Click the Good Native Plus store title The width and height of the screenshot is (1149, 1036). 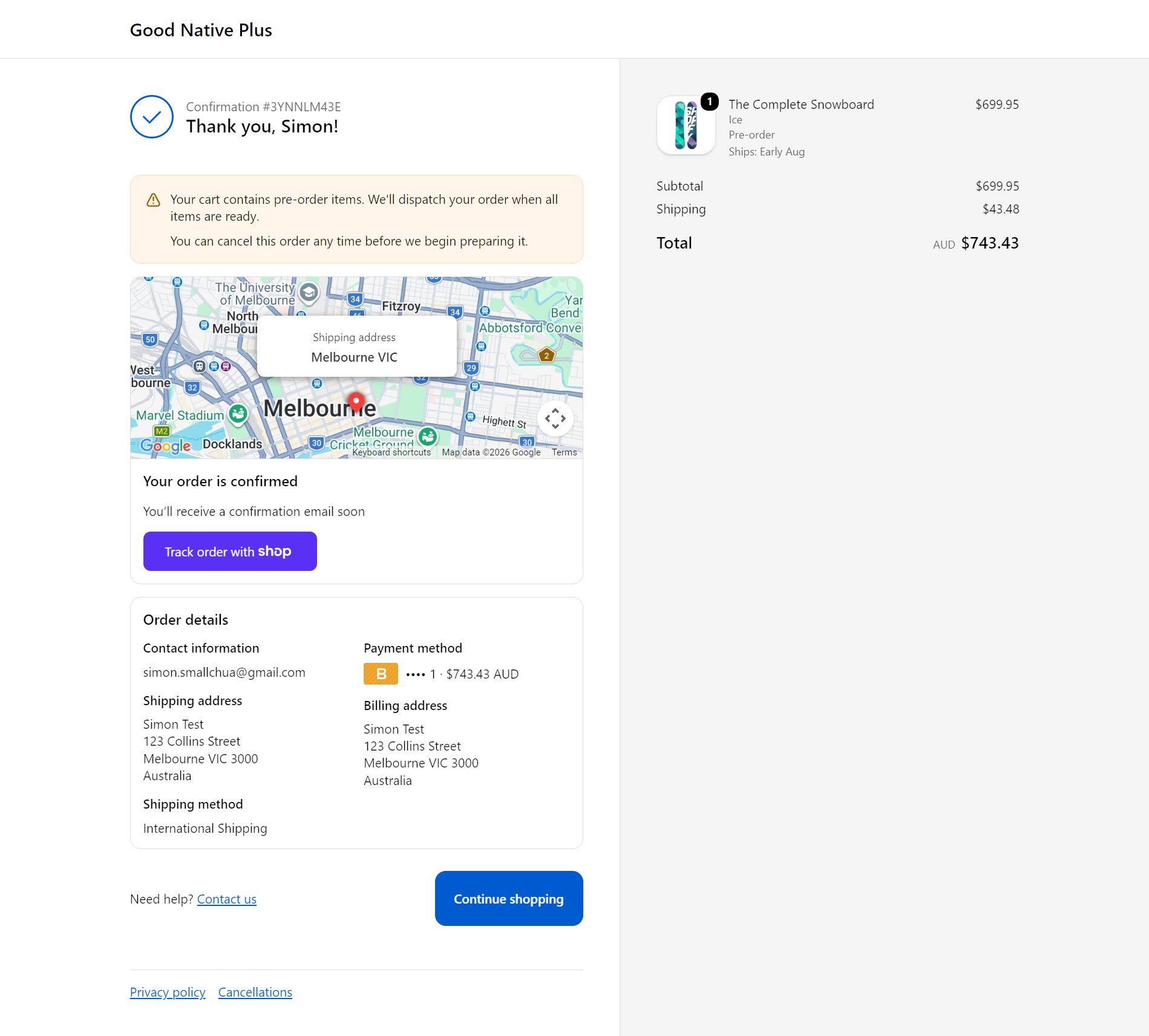[201, 30]
